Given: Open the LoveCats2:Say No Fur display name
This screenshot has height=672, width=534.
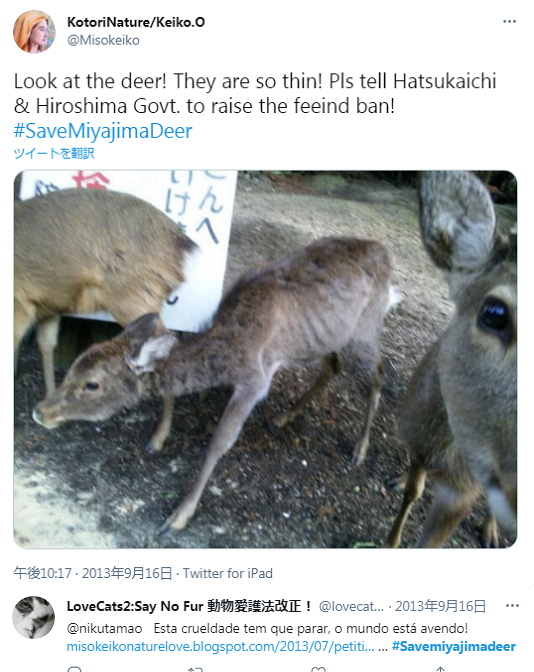Looking at the screenshot, I should [189, 606].
